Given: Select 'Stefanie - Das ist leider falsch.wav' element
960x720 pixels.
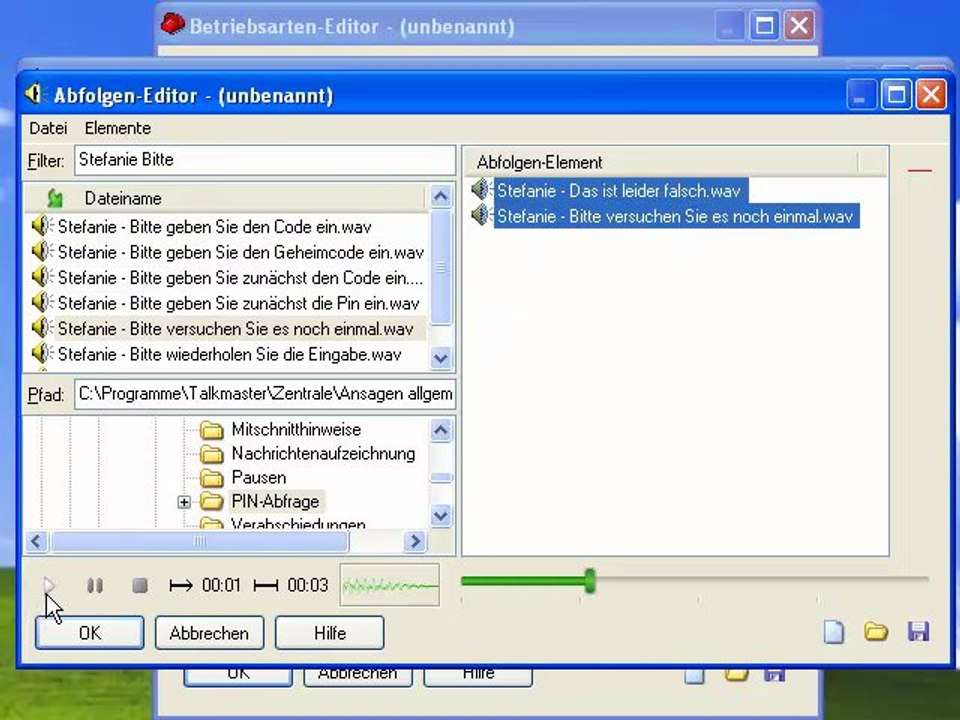Looking at the screenshot, I should (620, 190).
